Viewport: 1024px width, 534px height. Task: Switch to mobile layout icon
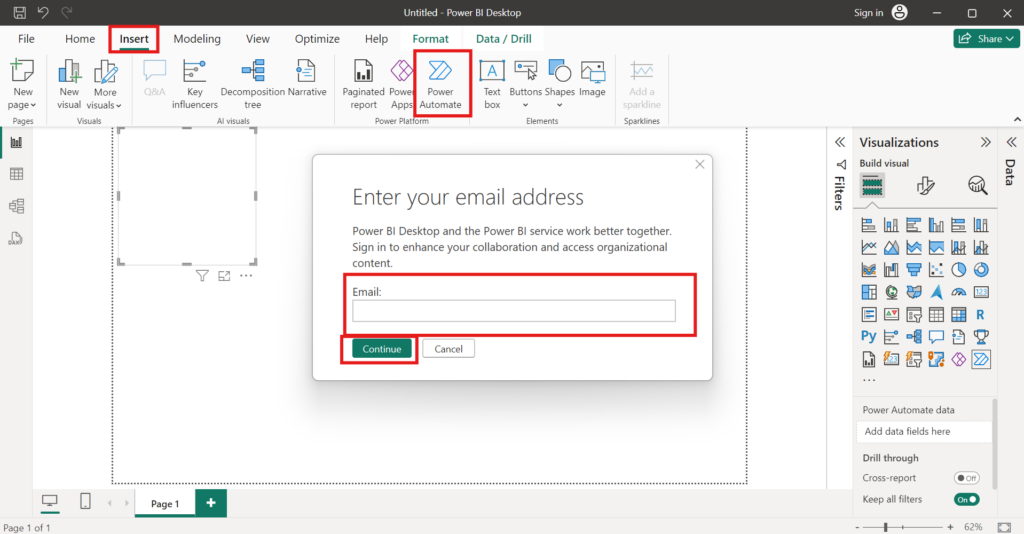pos(85,501)
